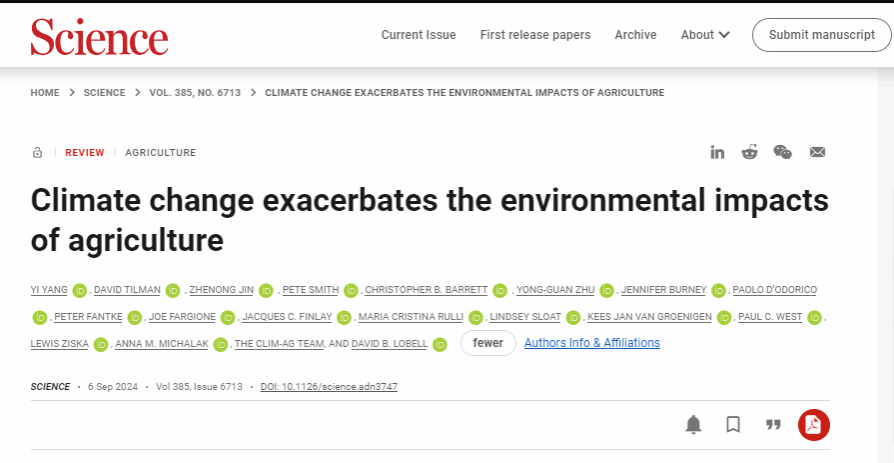This screenshot has width=894, height=463.
Task: Share article via WeChat icon
Action: (783, 152)
